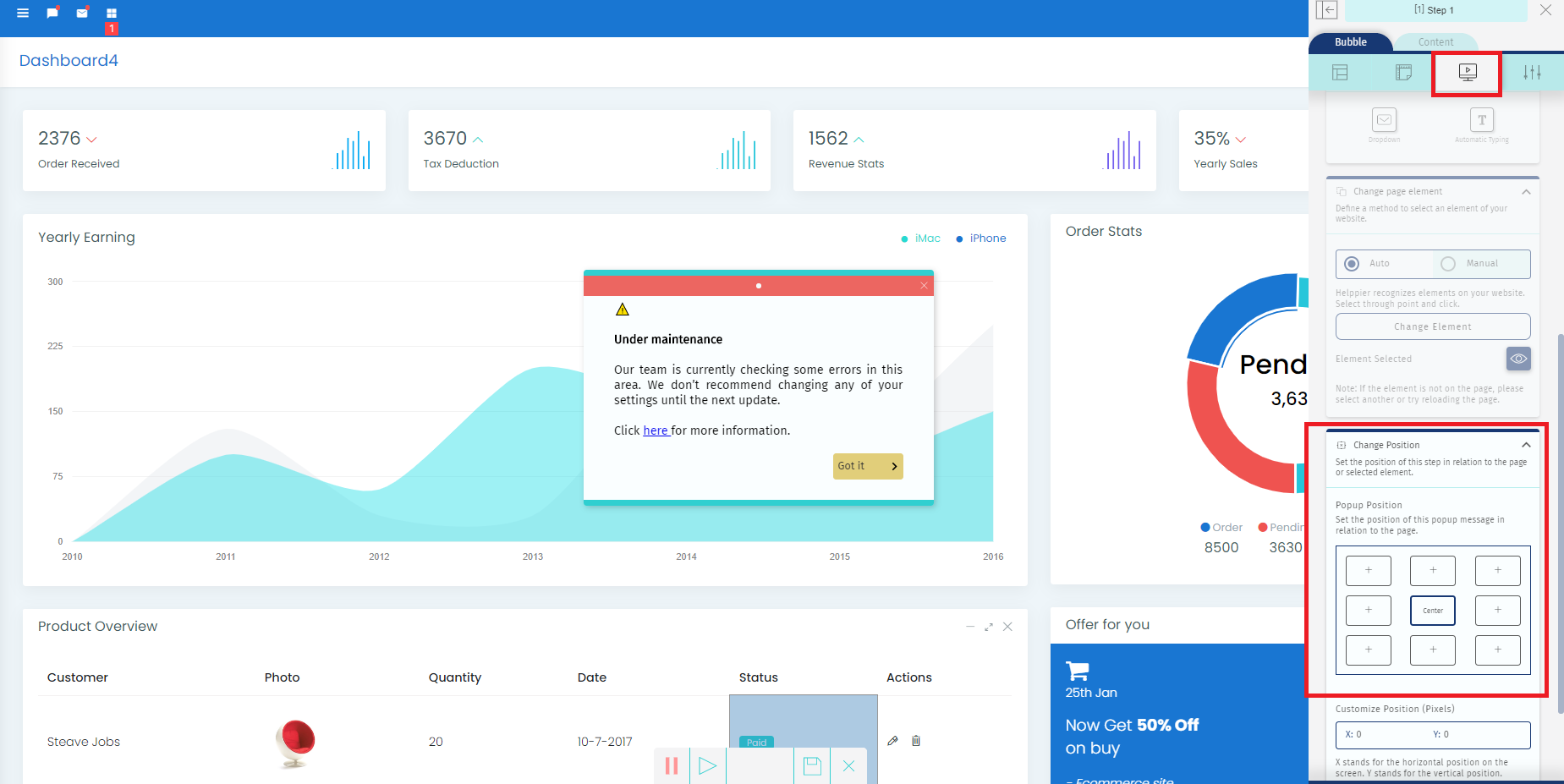Open the sliders settings icon tab
The height and width of the screenshot is (784, 1564).
coord(1532,73)
